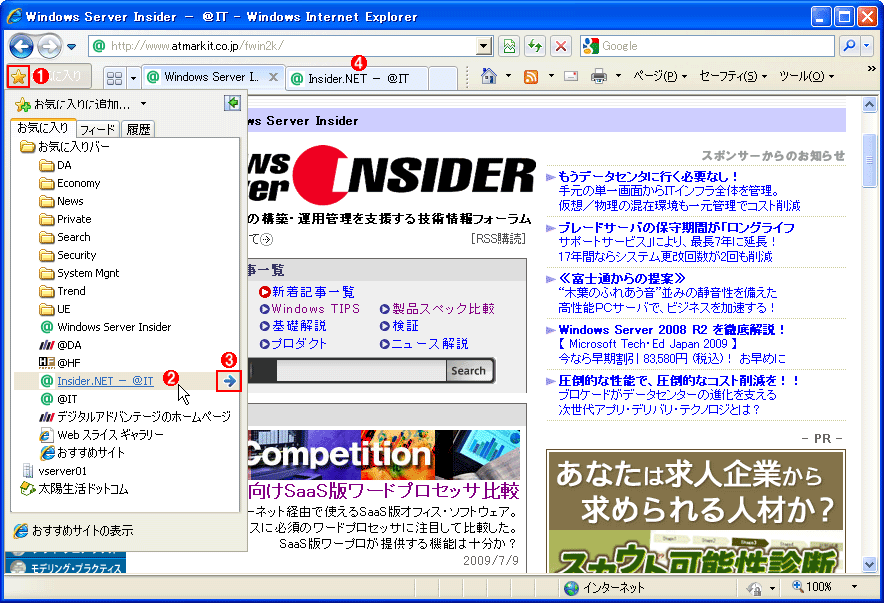Click the address bar URL field
This screenshot has height=603, width=884.
tap(284, 46)
